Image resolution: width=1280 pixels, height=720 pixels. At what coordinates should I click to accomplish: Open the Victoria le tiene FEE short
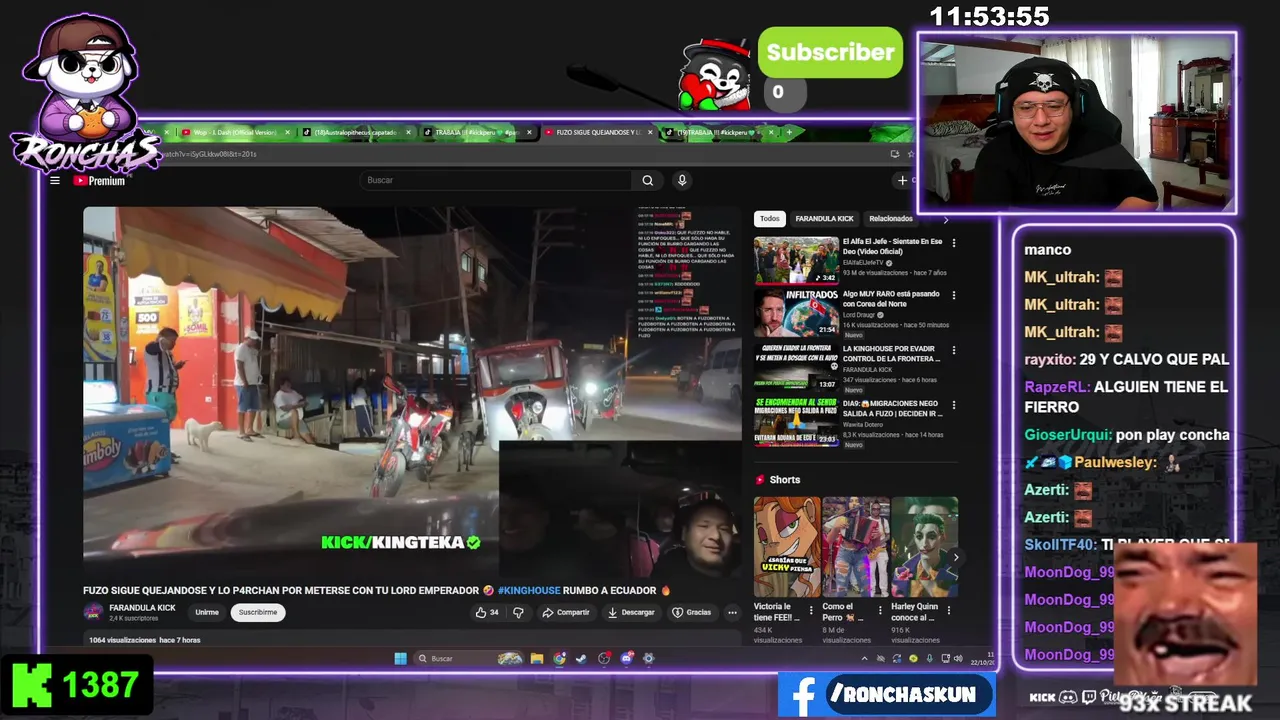click(787, 547)
